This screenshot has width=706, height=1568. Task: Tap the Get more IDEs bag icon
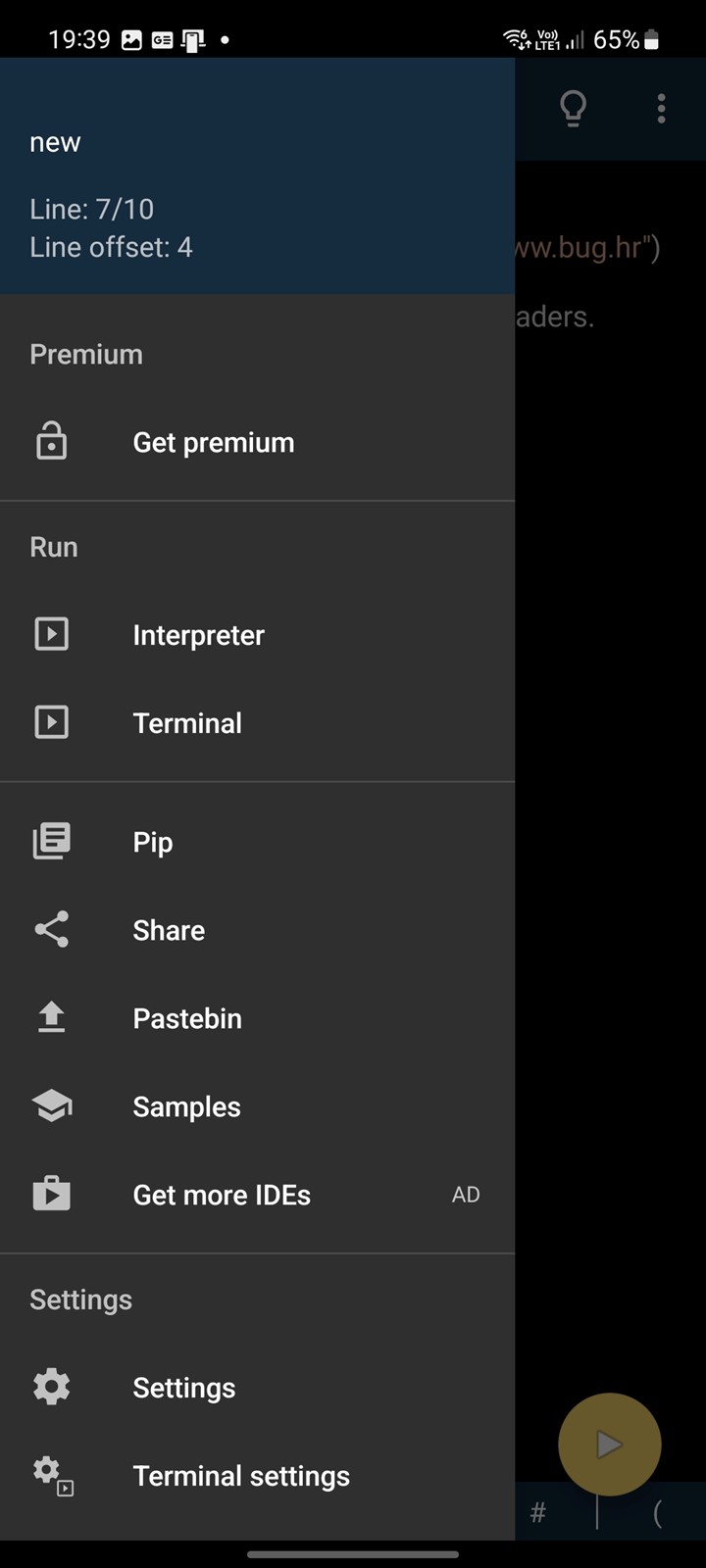click(51, 1194)
